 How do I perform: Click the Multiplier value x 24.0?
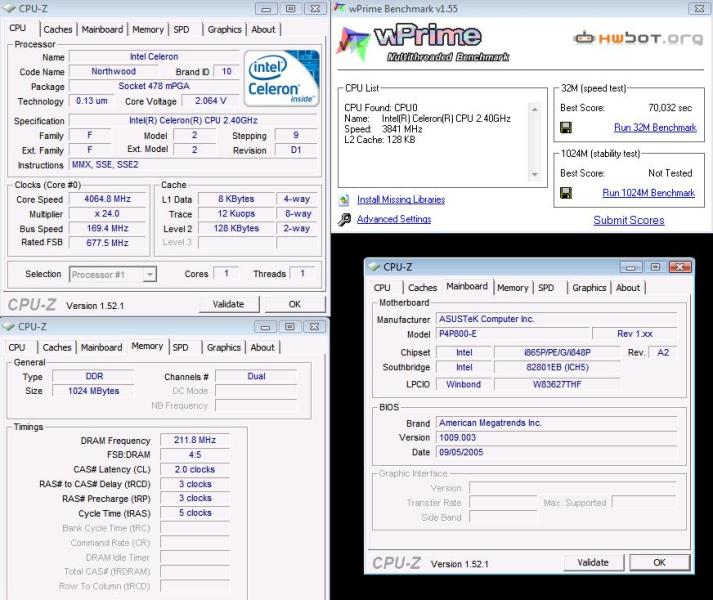coord(107,214)
